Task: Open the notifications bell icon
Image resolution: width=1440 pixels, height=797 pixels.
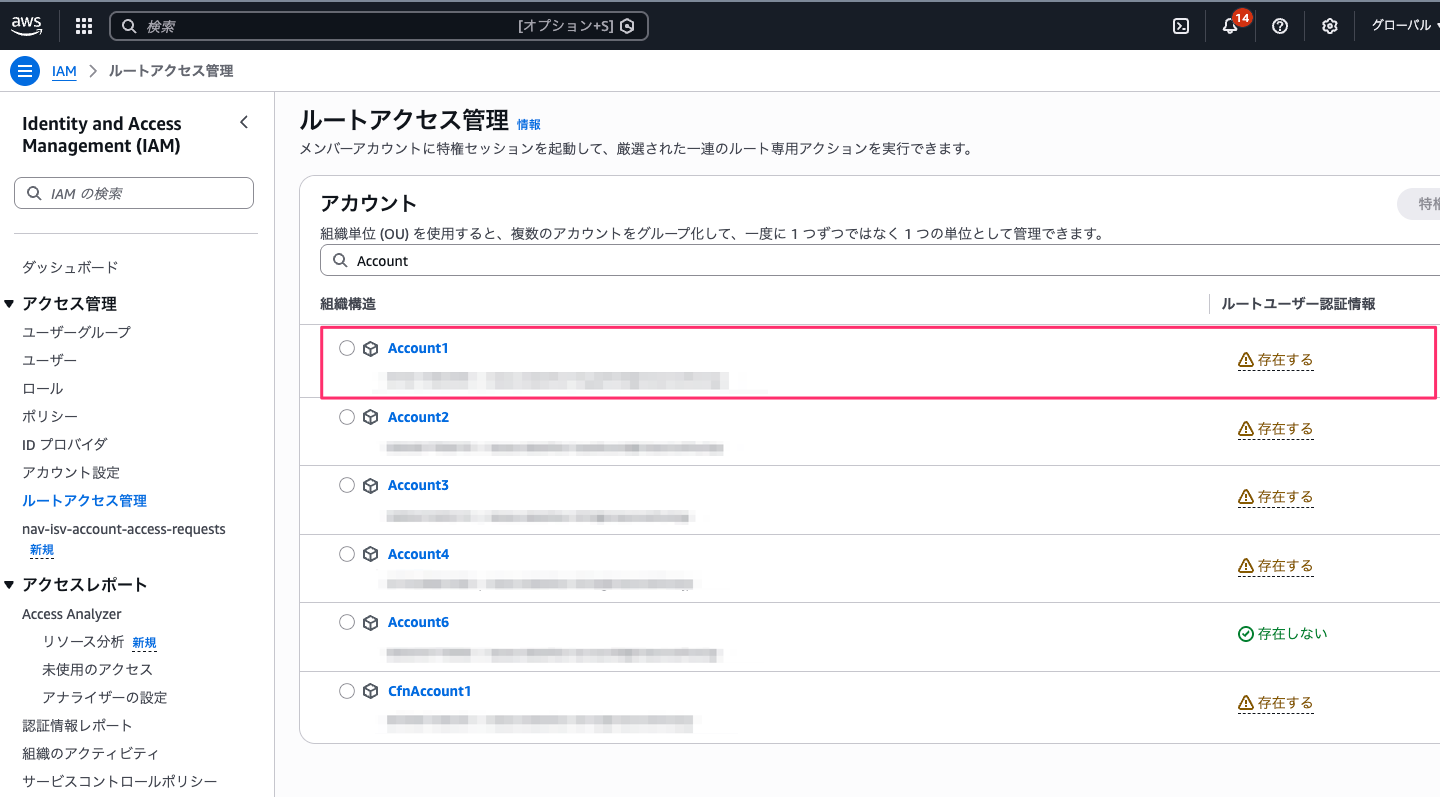Action: (1230, 27)
